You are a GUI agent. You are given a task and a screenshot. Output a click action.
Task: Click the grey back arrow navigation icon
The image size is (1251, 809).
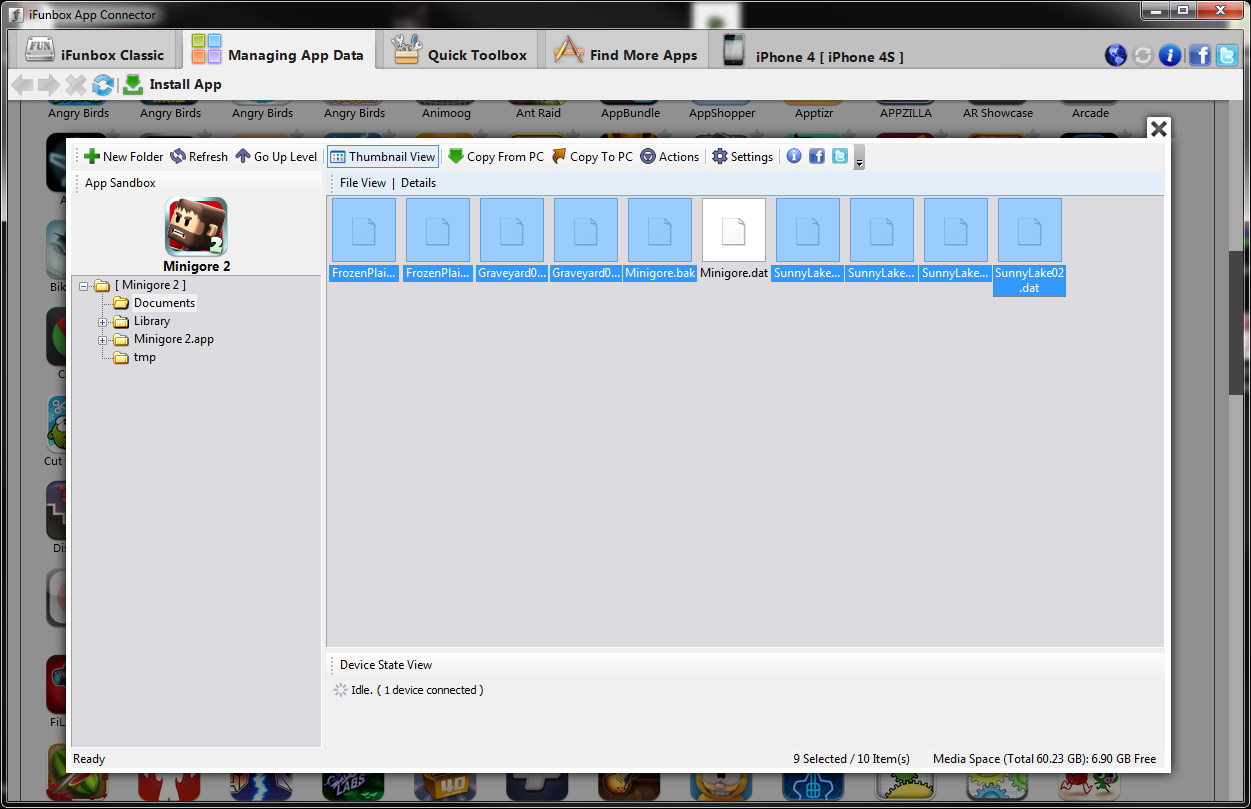(x=22, y=85)
